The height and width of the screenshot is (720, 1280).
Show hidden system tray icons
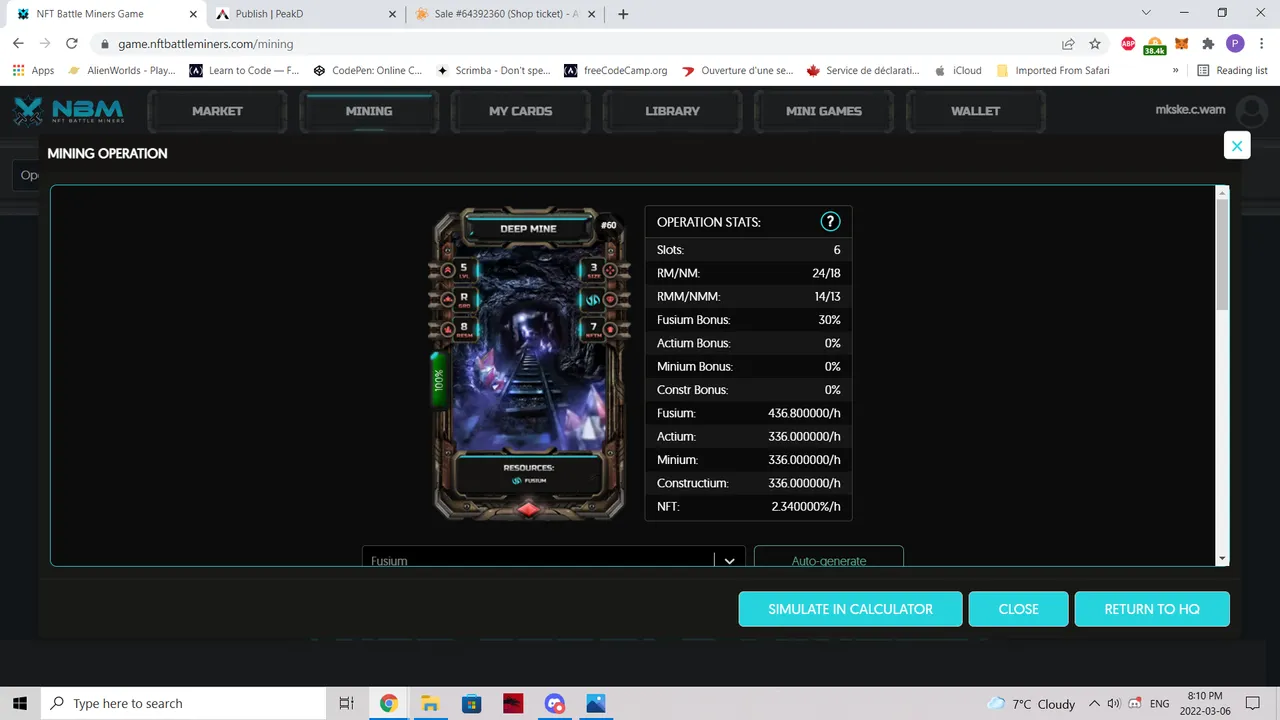tap(1094, 704)
